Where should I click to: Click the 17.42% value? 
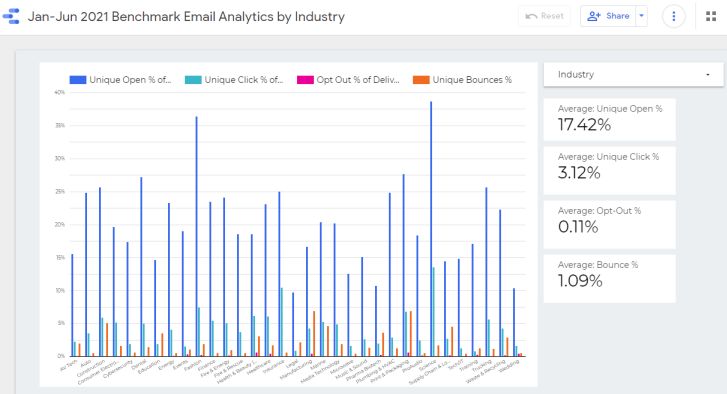[x=584, y=125]
